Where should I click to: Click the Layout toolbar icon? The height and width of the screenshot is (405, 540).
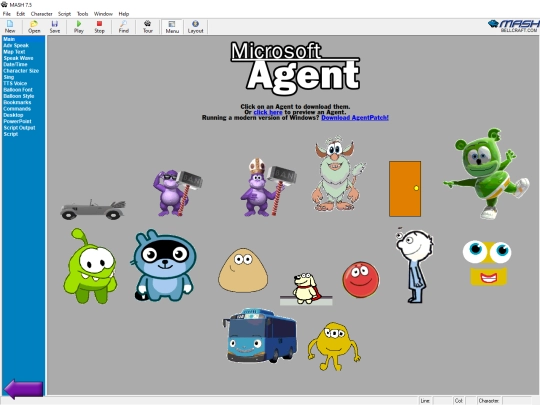click(195, 27)
